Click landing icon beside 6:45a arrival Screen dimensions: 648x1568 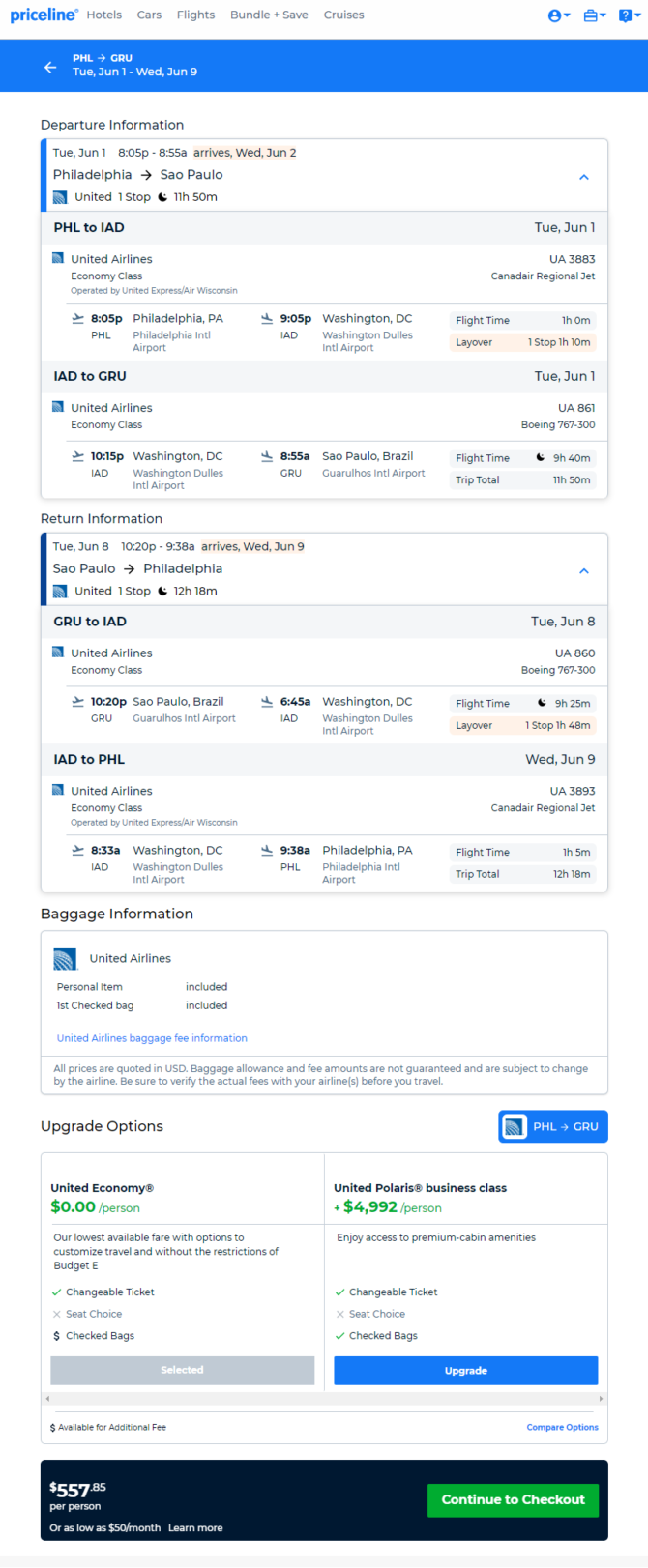[267, 702]
